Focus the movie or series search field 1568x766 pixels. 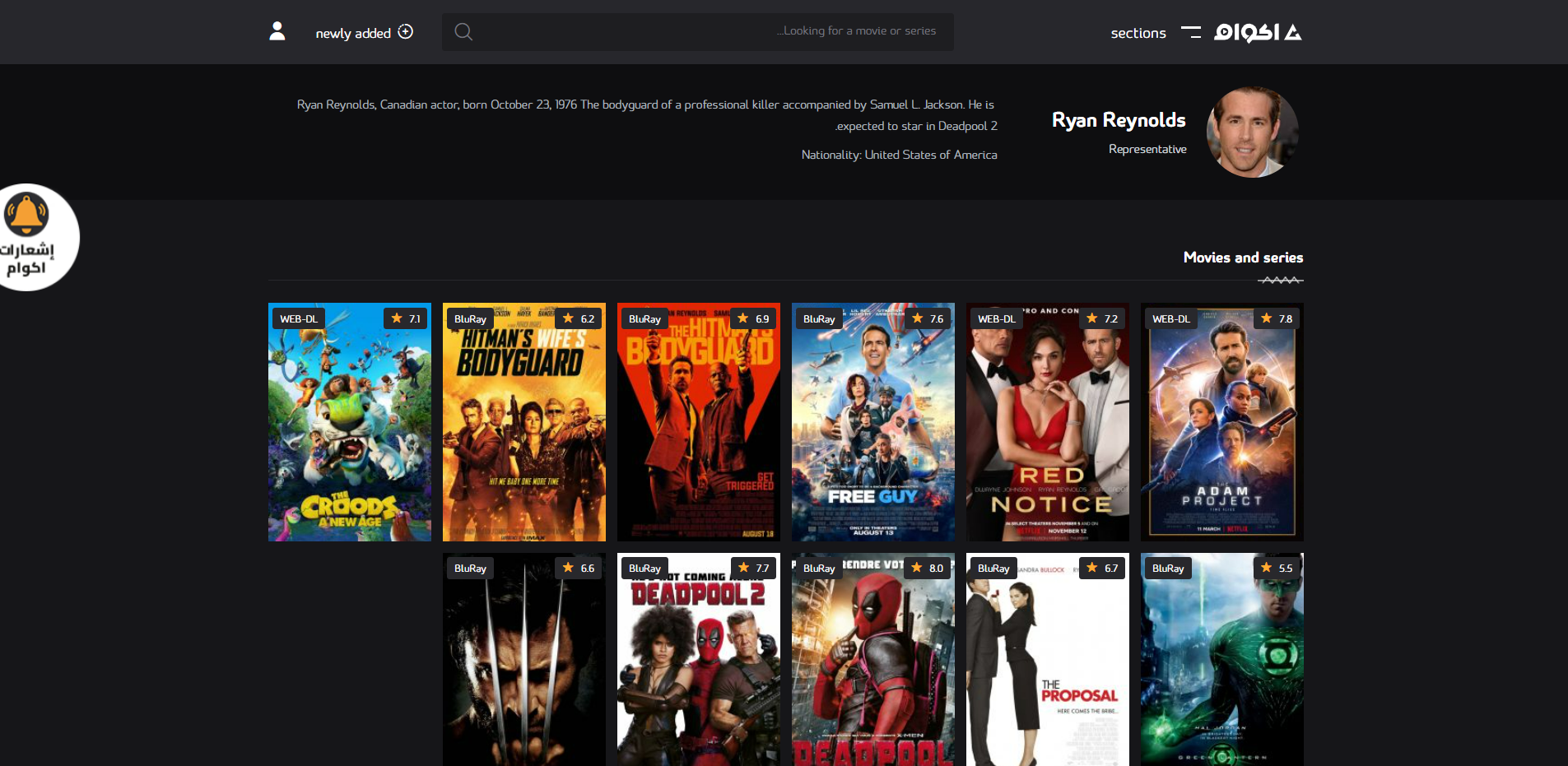click(697, 31)
